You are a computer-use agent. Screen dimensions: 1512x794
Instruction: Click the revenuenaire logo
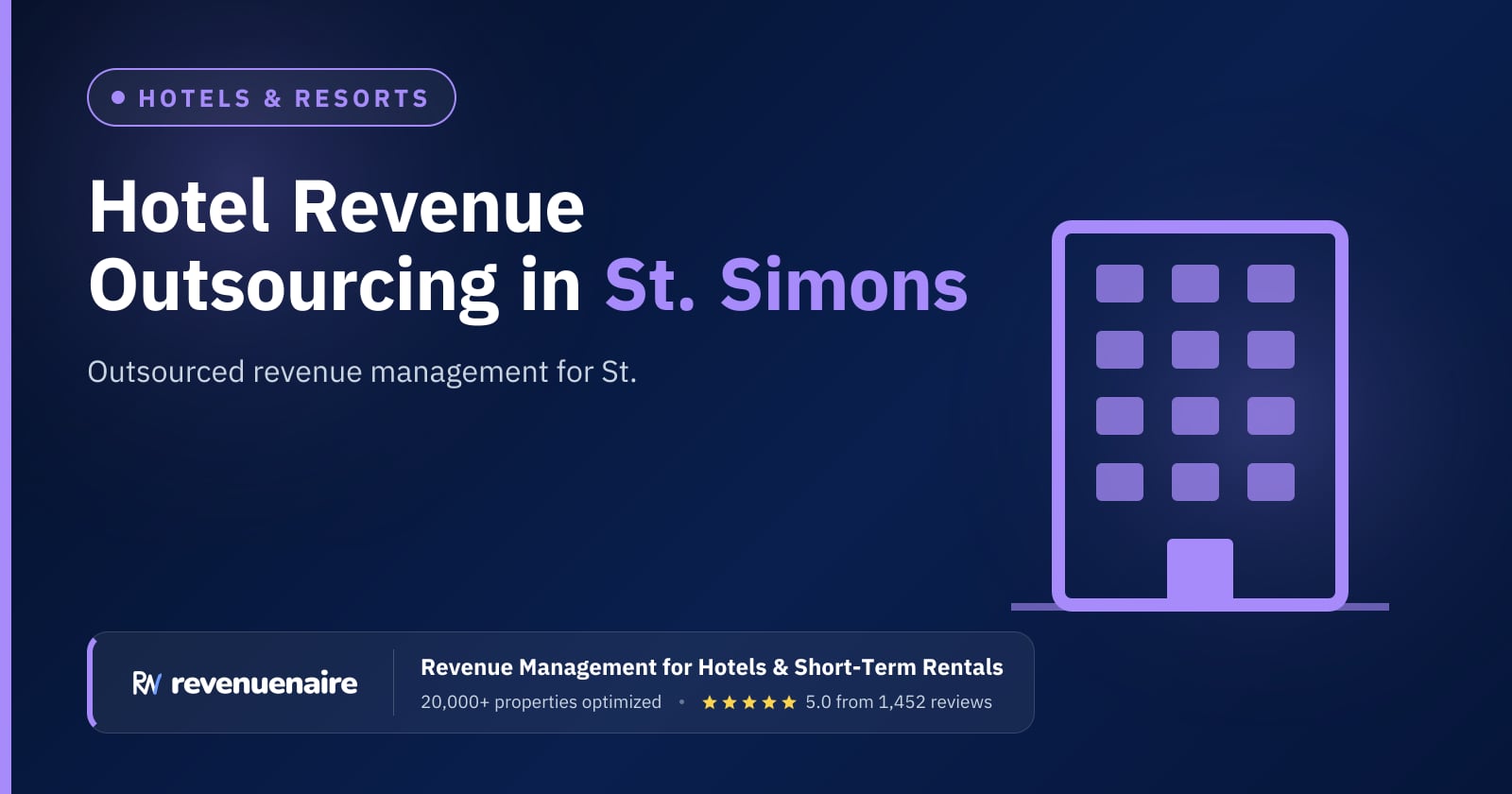pyautogui.click(x=245, y=683)
